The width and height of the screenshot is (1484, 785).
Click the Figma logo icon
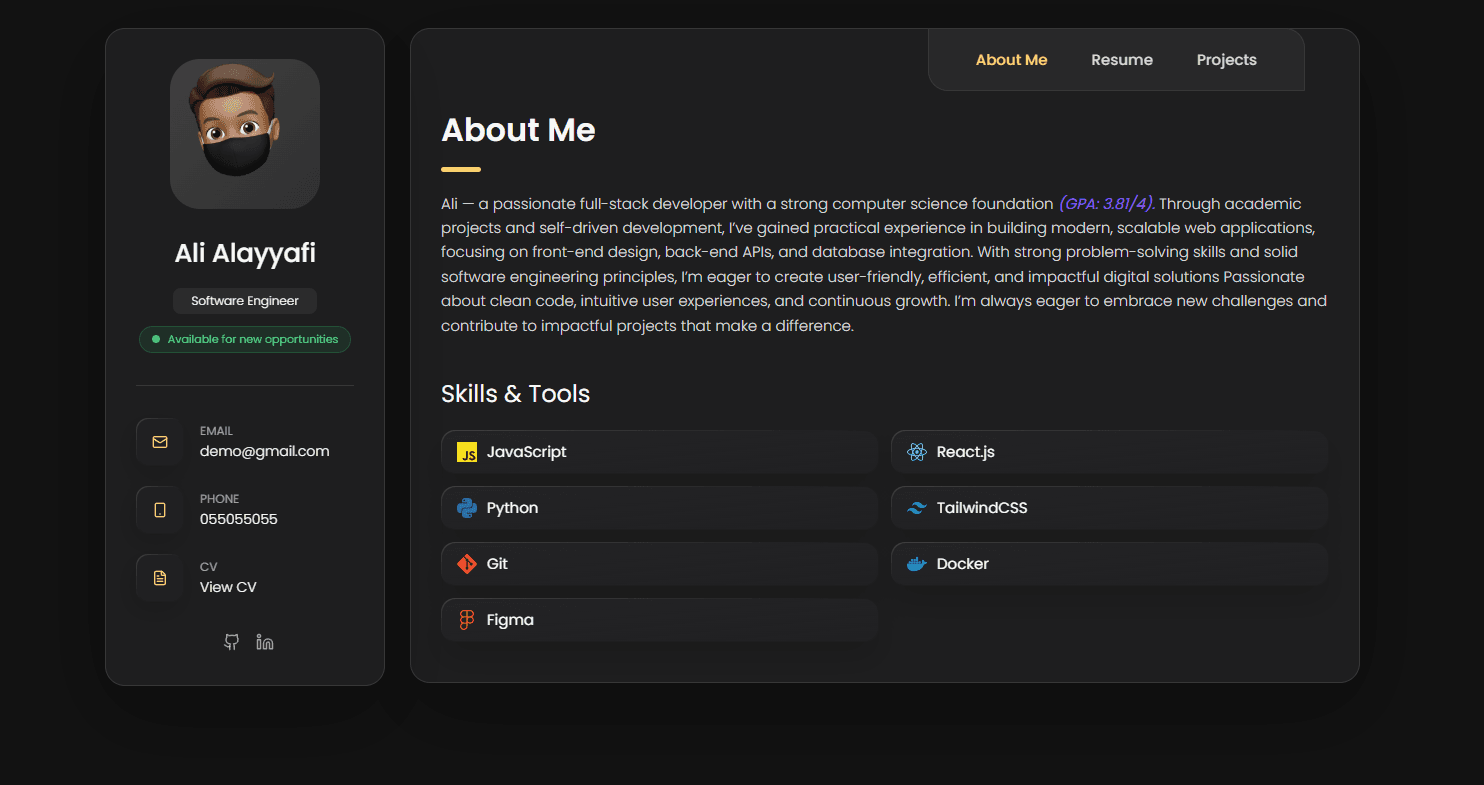(x=467, y=619)
